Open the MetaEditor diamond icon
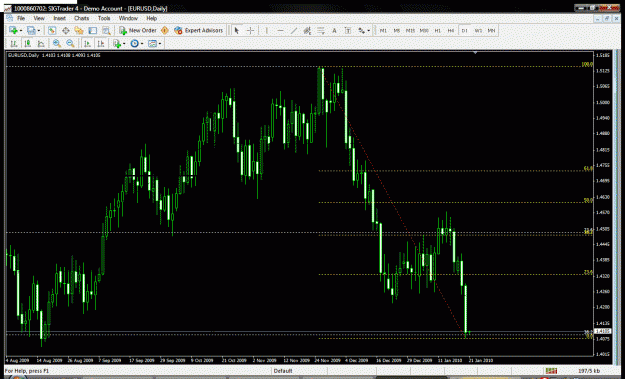The width and height of the screenshot is (625, 379). pos(165,30)
